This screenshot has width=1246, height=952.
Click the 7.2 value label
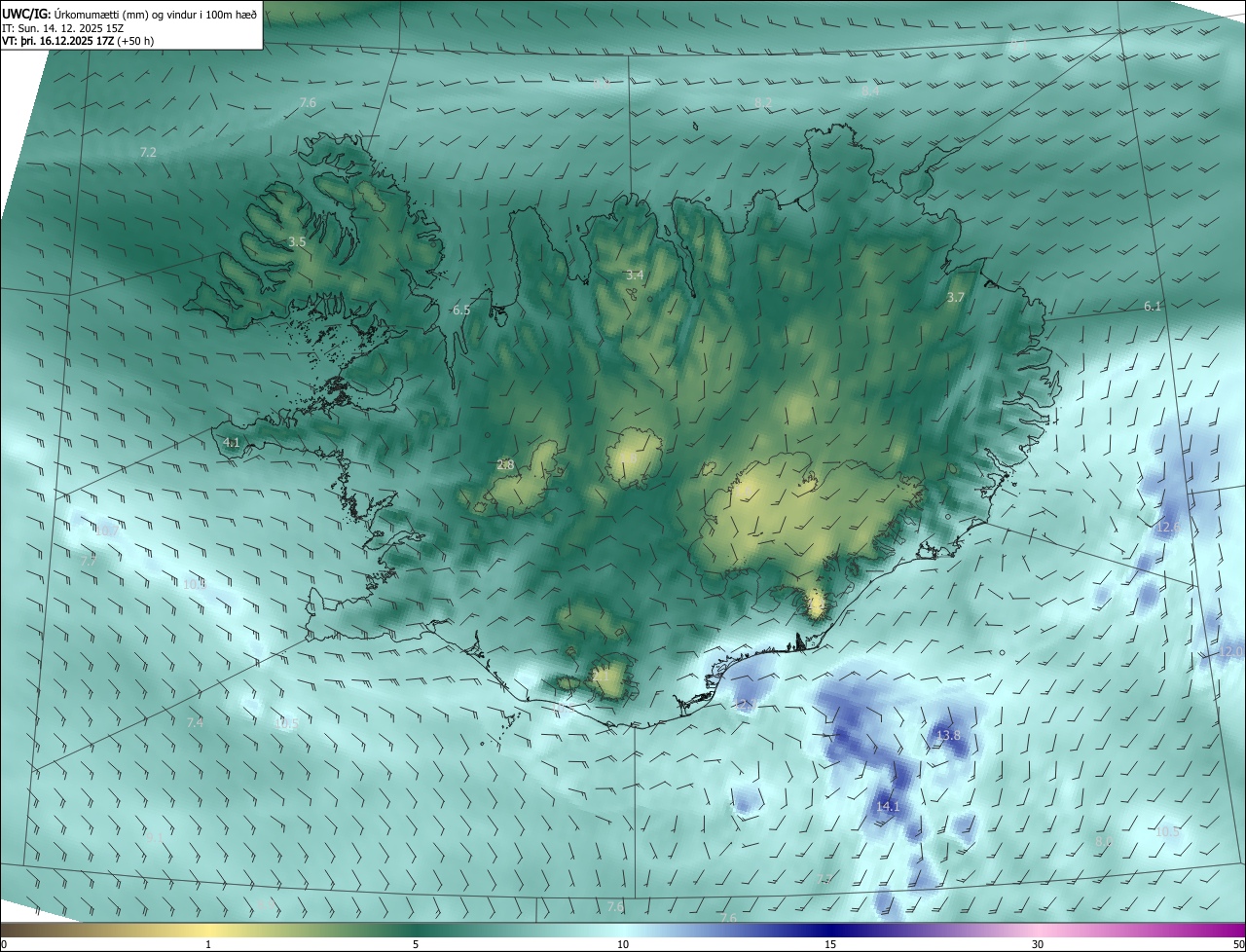[148, 153]
